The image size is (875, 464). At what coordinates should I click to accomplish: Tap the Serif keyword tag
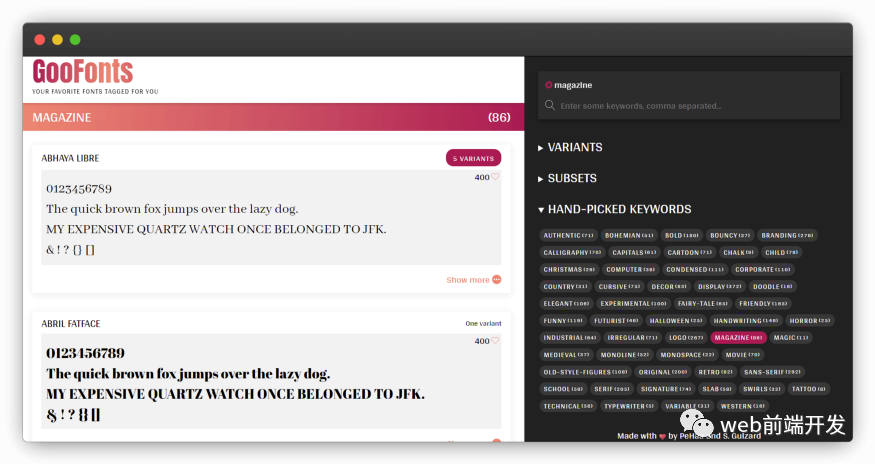coord(612,389)
